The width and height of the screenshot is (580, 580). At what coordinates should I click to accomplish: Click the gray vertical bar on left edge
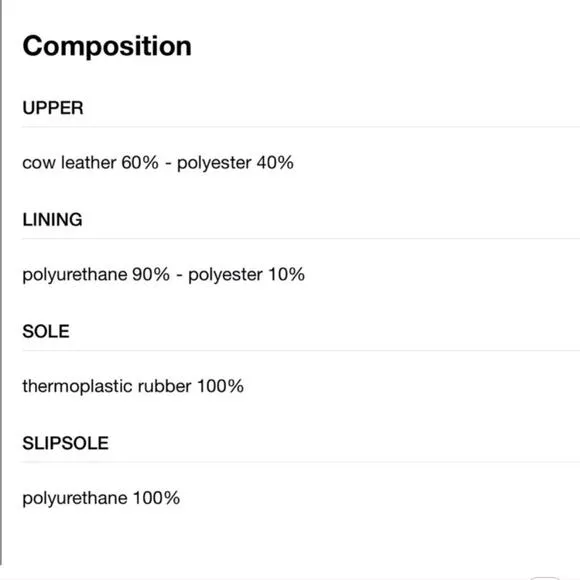[x=1, y=283]
